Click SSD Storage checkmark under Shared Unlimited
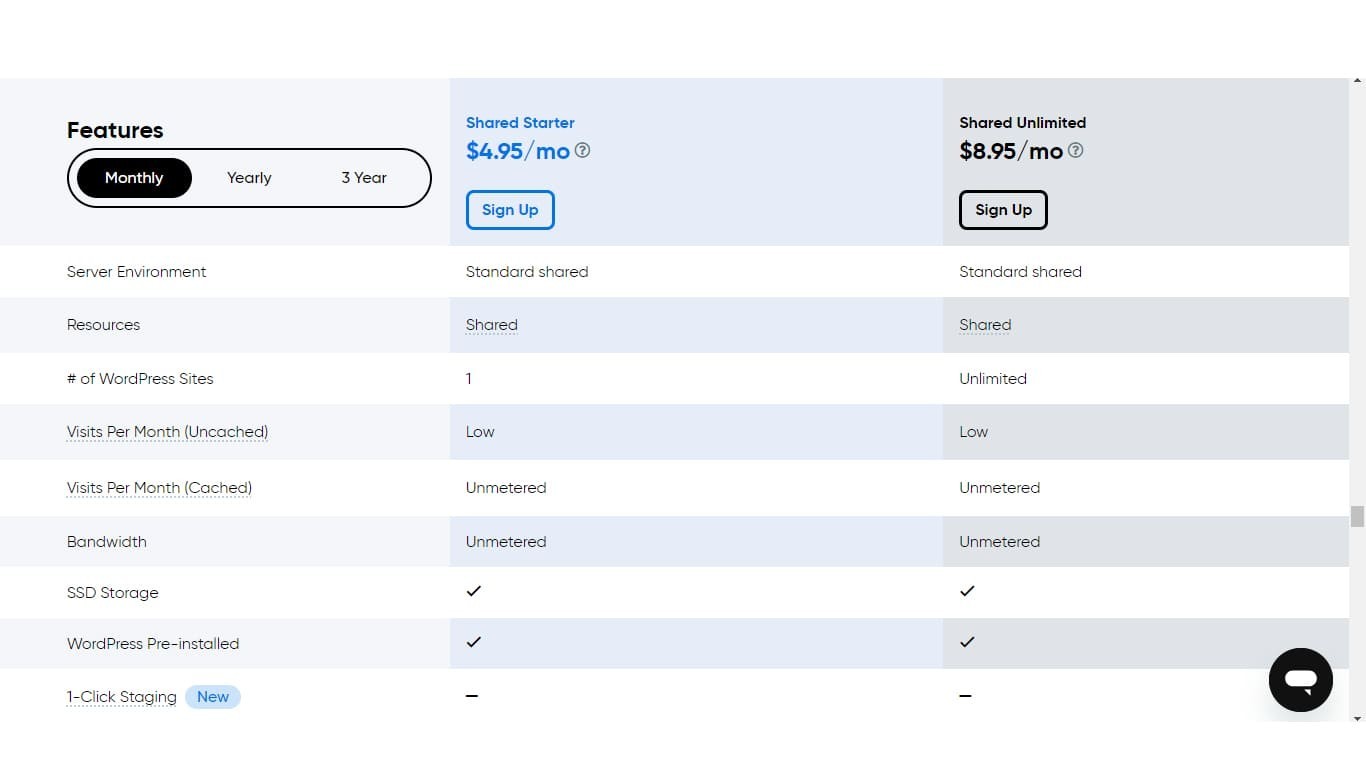This screenshot has width=1366, height=768. [x=967, y=591]
